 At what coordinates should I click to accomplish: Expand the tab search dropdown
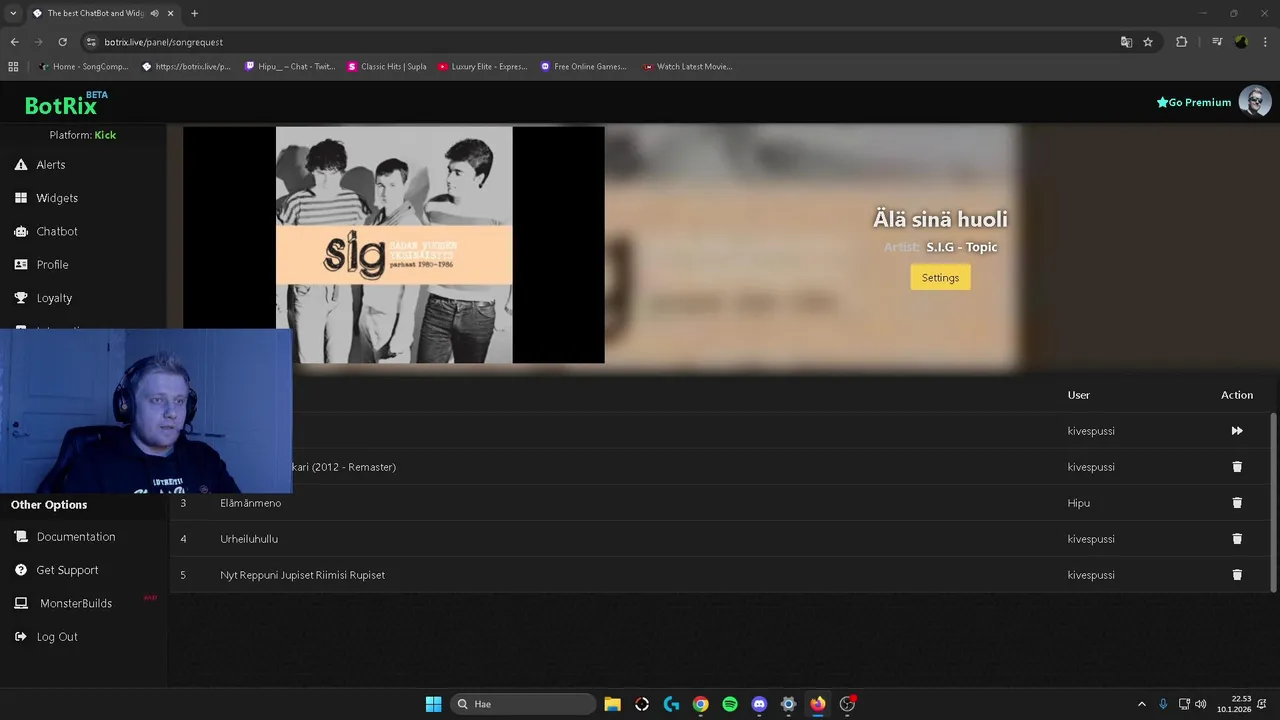(x=13, y=13)
